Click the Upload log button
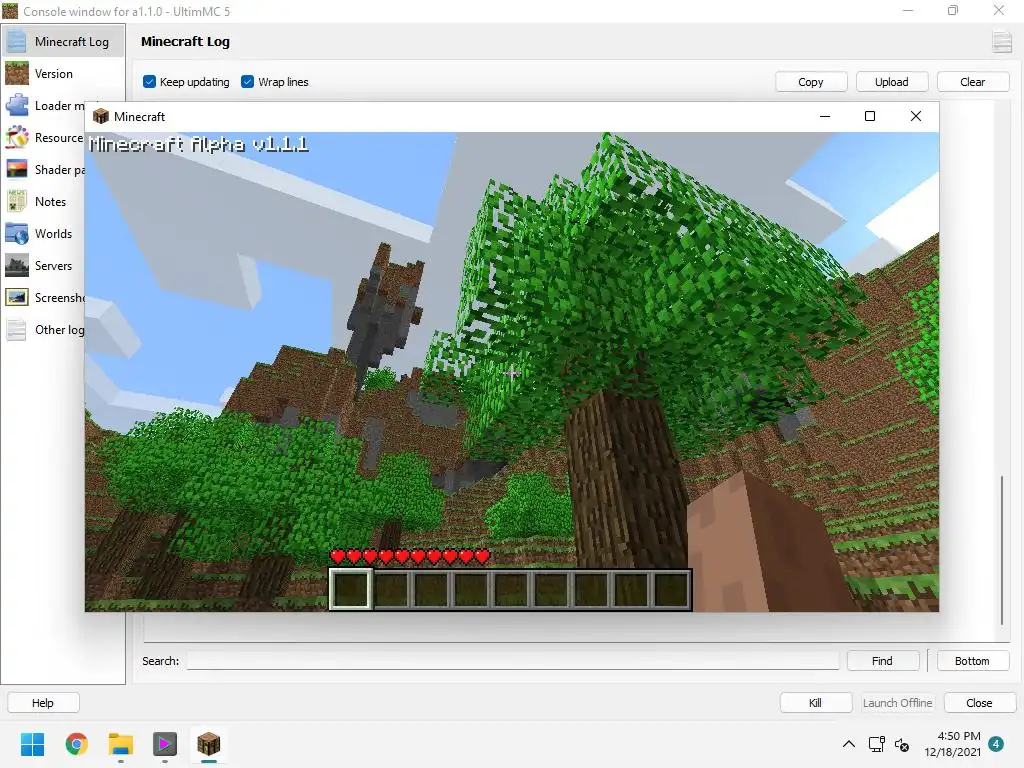Viewport: 1024px width, 768px height. [891, 82]
